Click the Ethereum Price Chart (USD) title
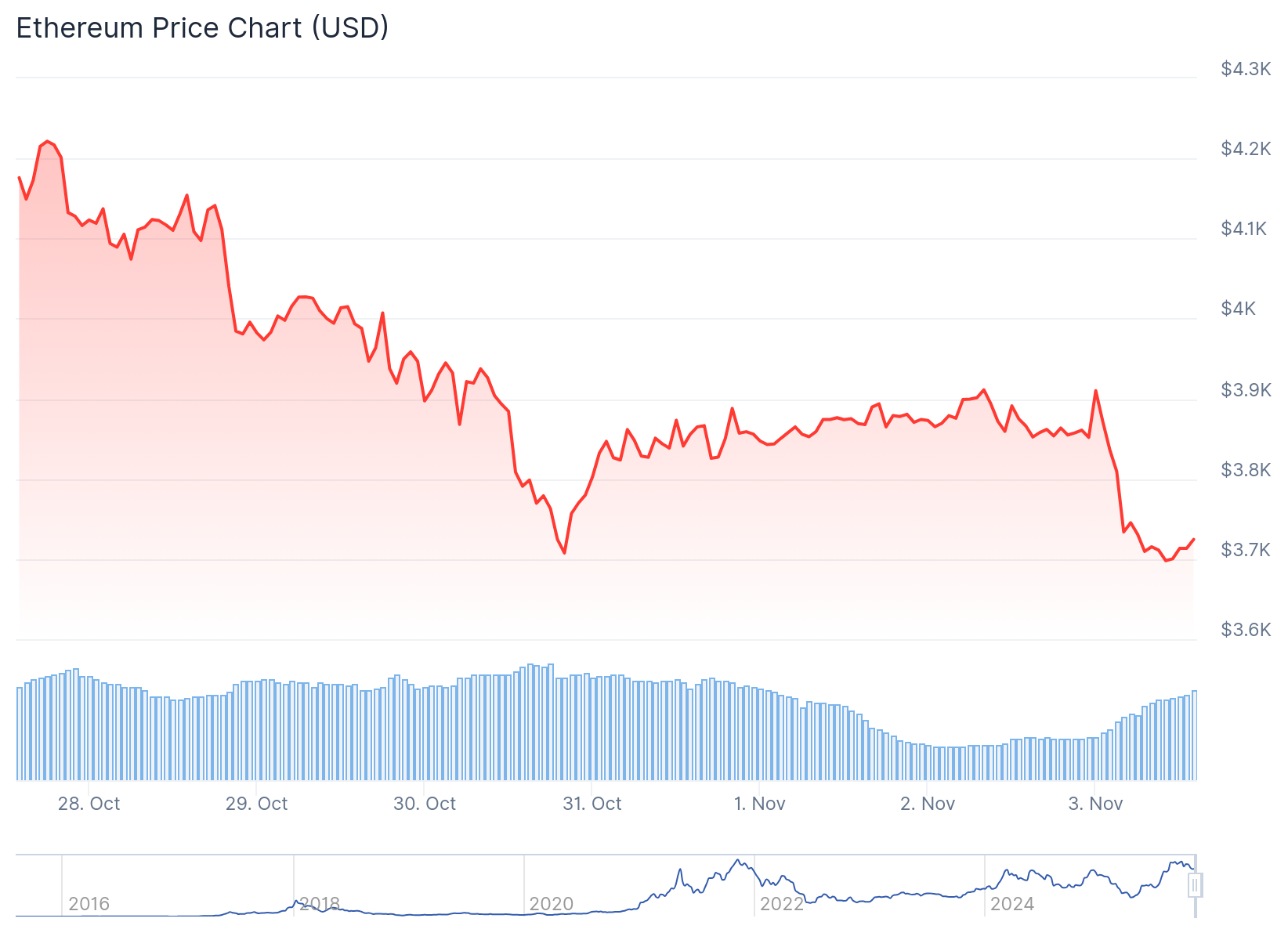This screenshot has height=940, width=1288. coord(202,28)
